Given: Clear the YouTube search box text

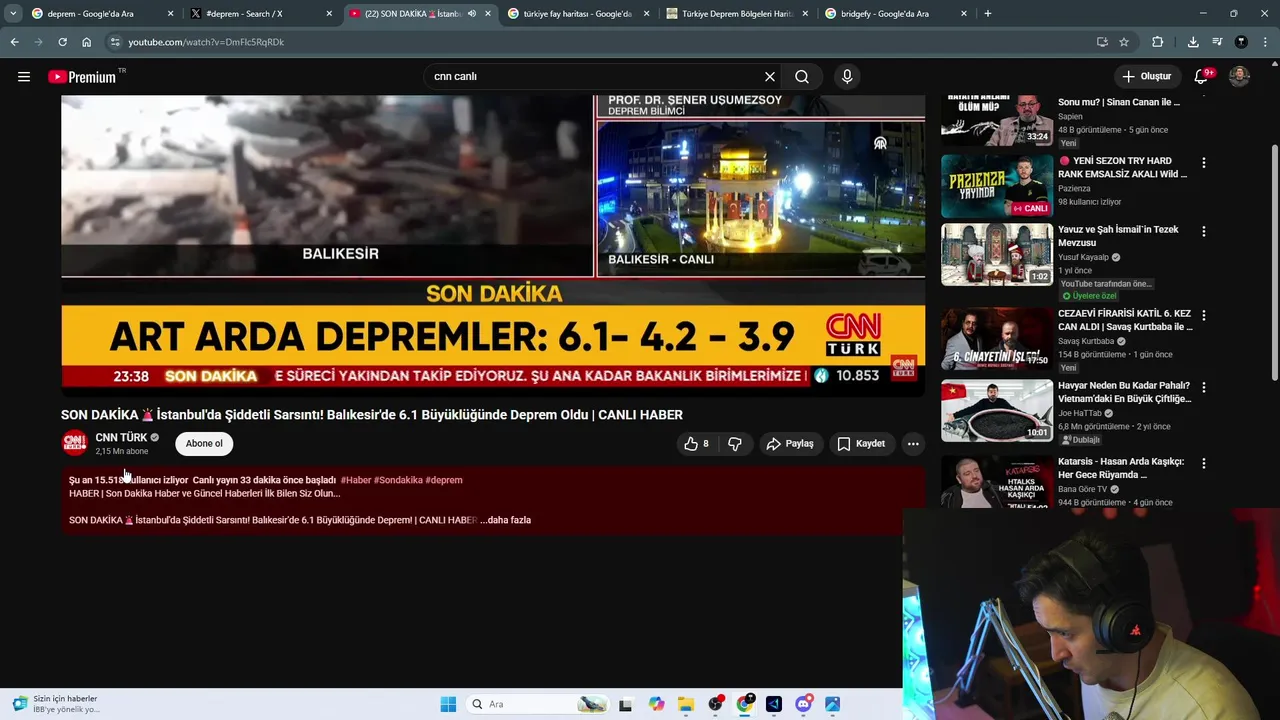Looking at the screenshot, I should (769, 76).
